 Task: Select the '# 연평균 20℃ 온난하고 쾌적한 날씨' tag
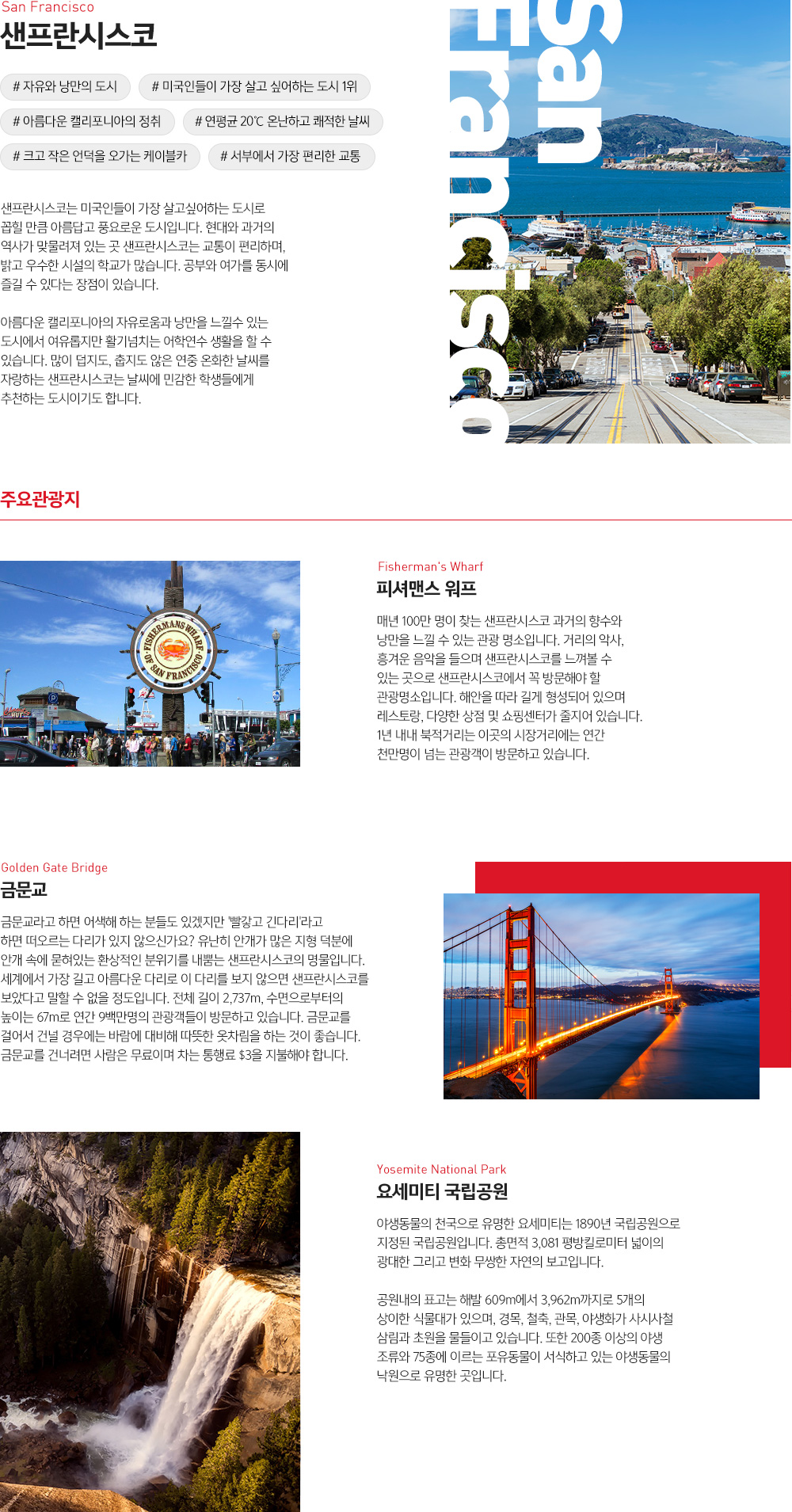pos(282,121)
